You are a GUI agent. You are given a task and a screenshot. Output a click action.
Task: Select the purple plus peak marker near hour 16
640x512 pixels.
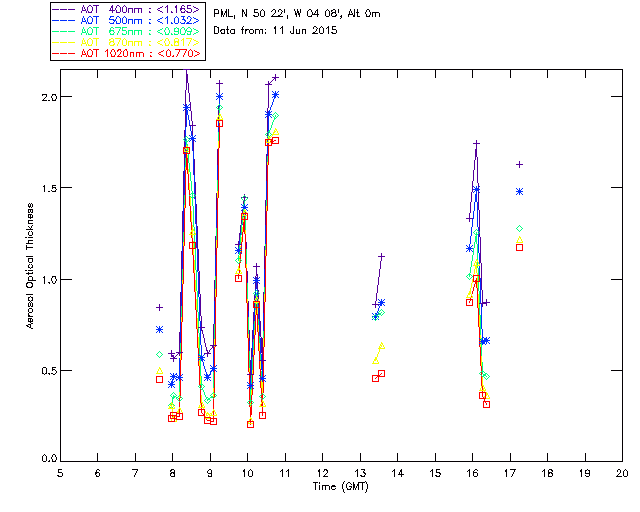coord(476,143)
